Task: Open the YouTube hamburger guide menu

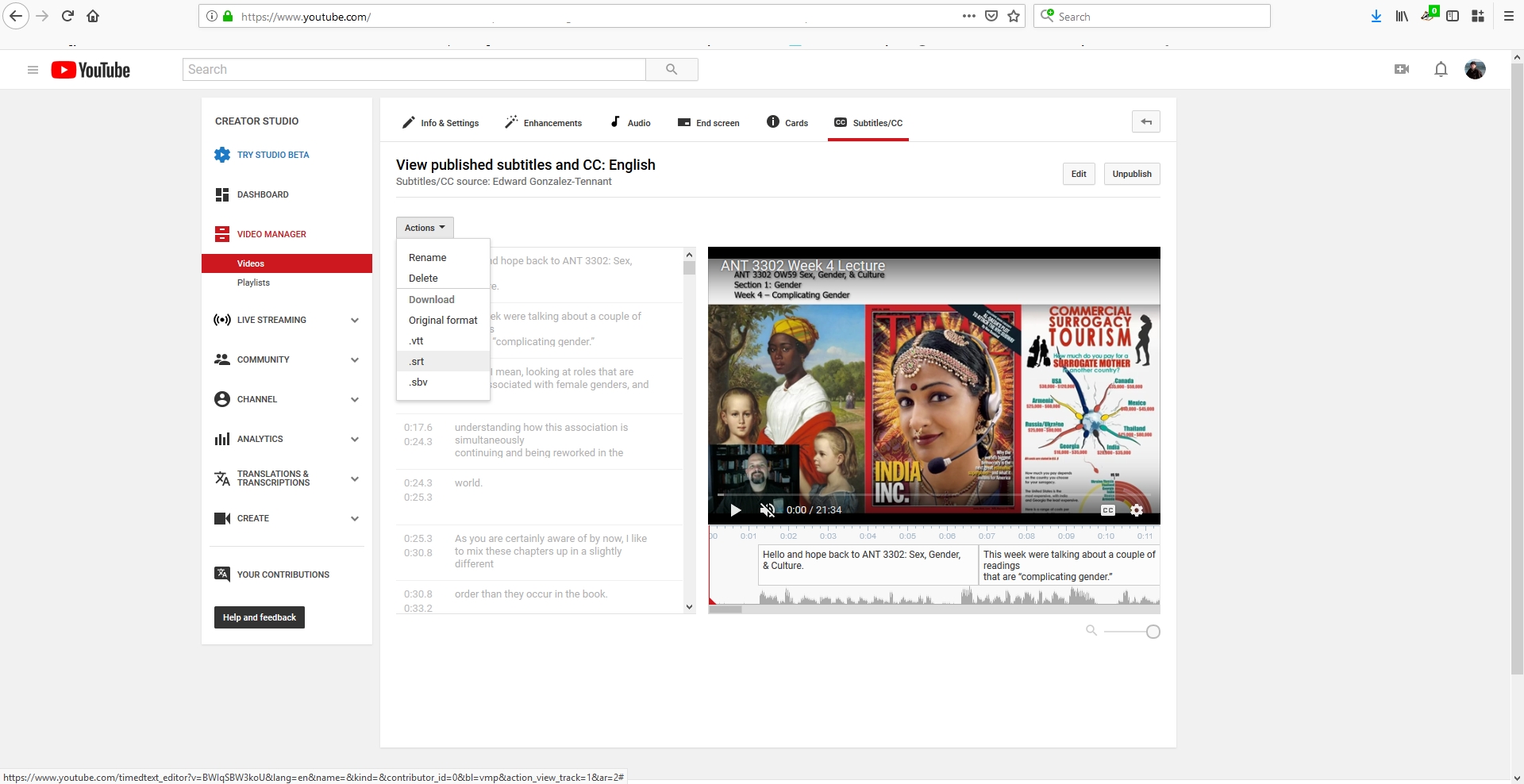Action: [33, 70]
